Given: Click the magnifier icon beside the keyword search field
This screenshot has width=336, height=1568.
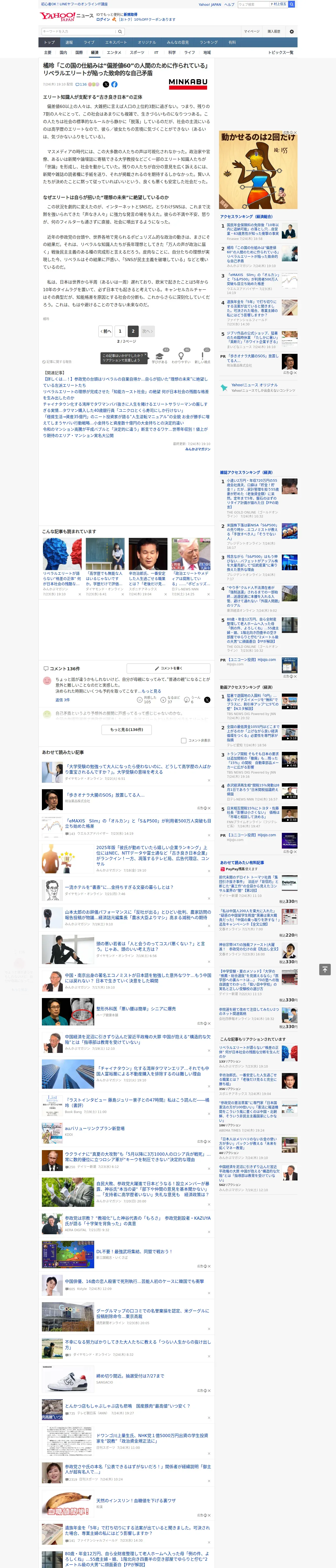Looking at the screenshot, I should [120, 32].
